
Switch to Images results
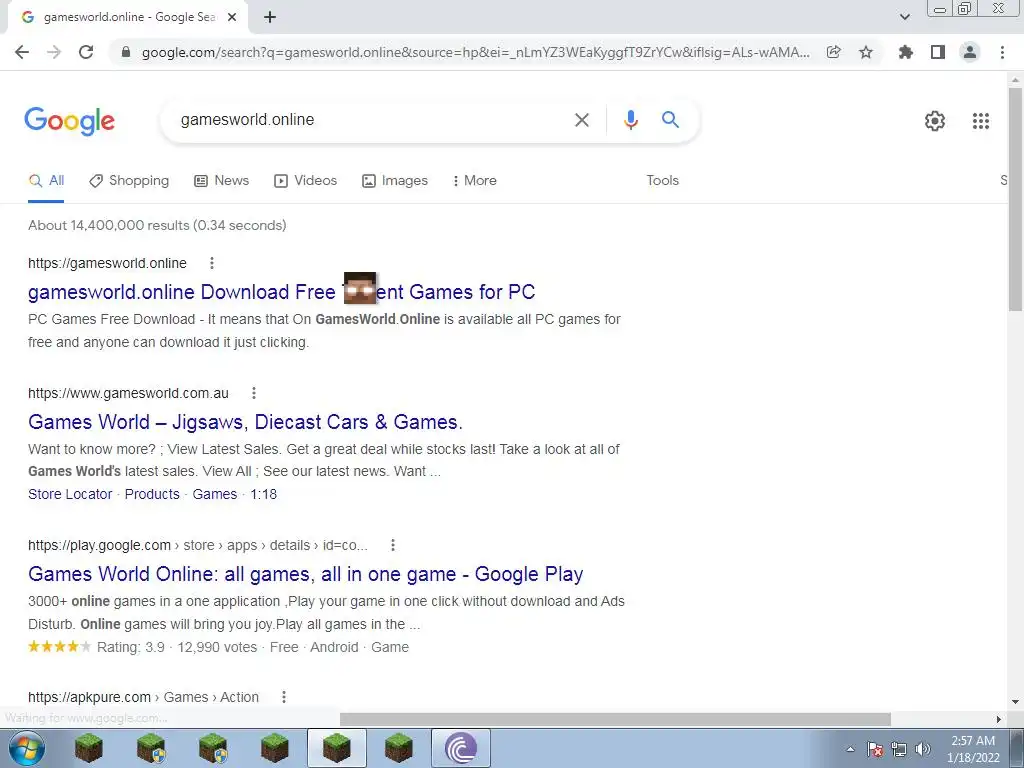395,181
